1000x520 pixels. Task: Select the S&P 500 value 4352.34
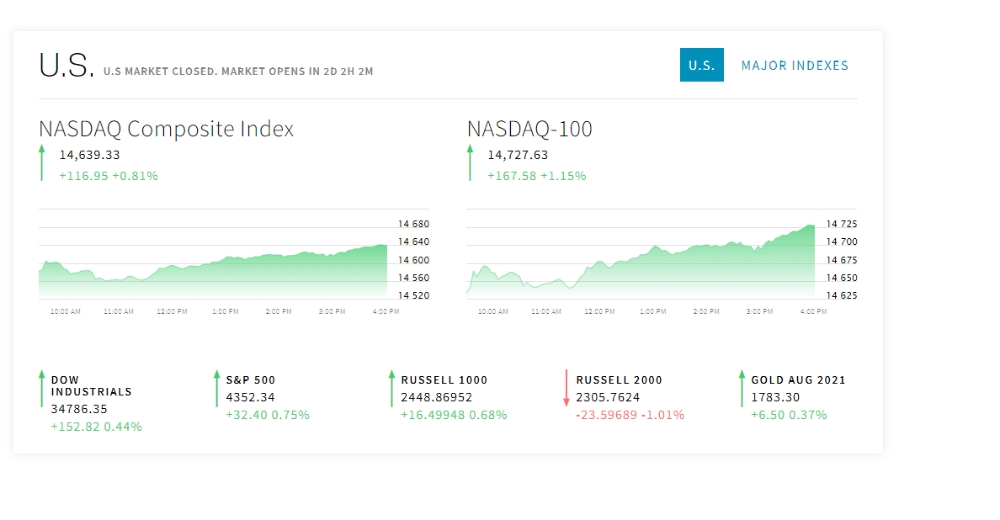tap(250, 397)
